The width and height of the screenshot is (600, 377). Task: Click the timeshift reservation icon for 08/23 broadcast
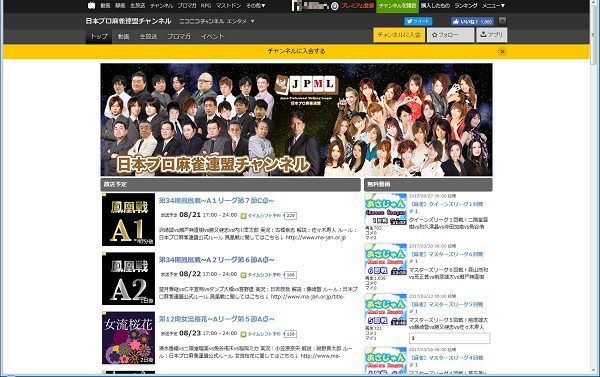click(243, 334)
